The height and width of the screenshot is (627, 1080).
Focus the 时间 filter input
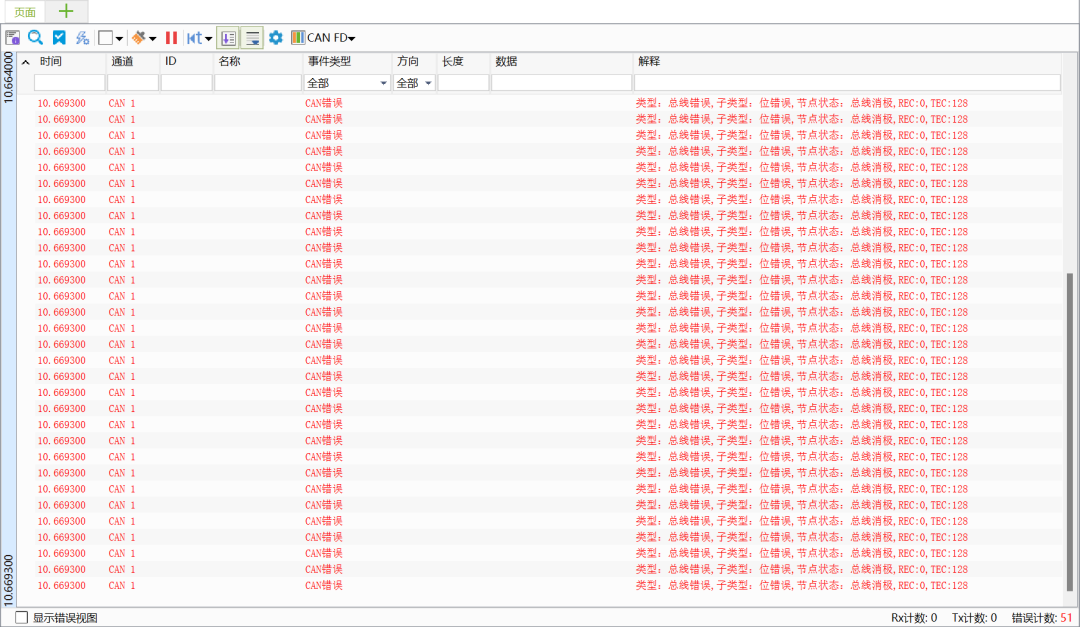coord(70,83)
